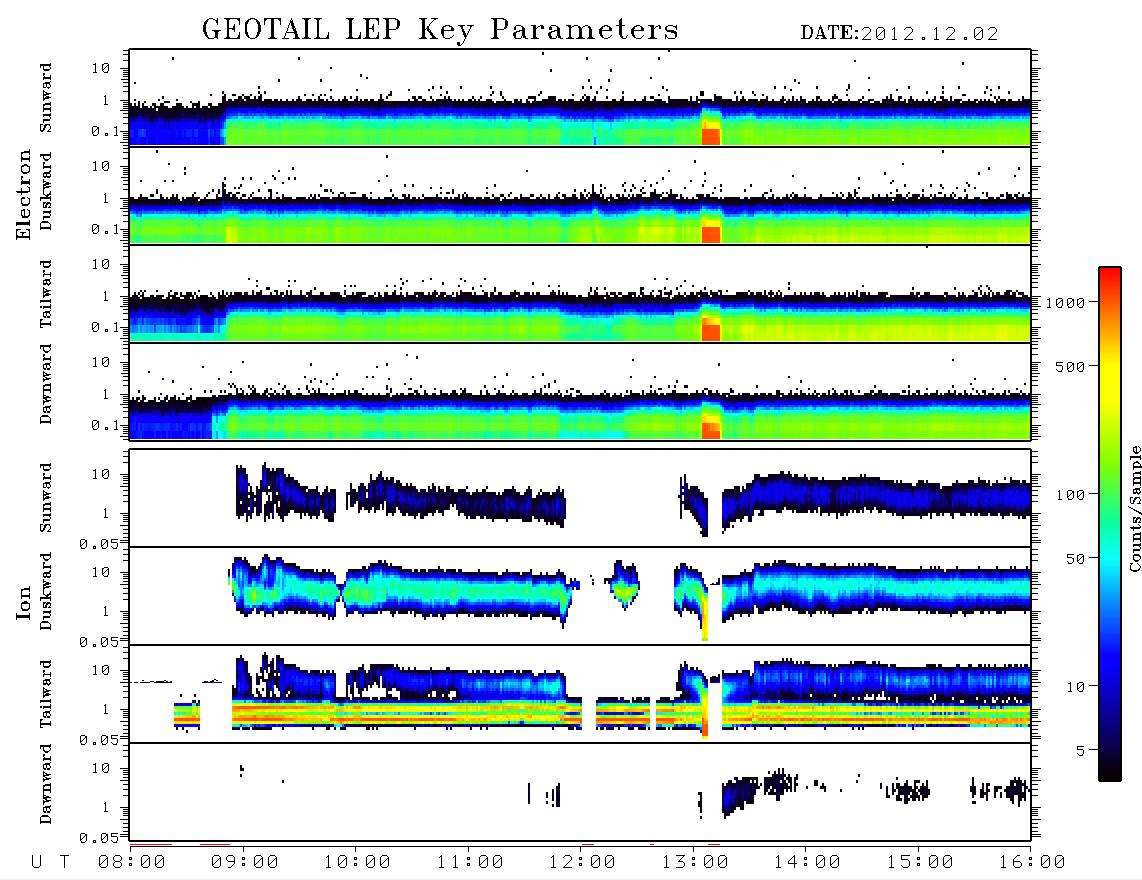Select the 12:00 time tick label

point(582,863)
